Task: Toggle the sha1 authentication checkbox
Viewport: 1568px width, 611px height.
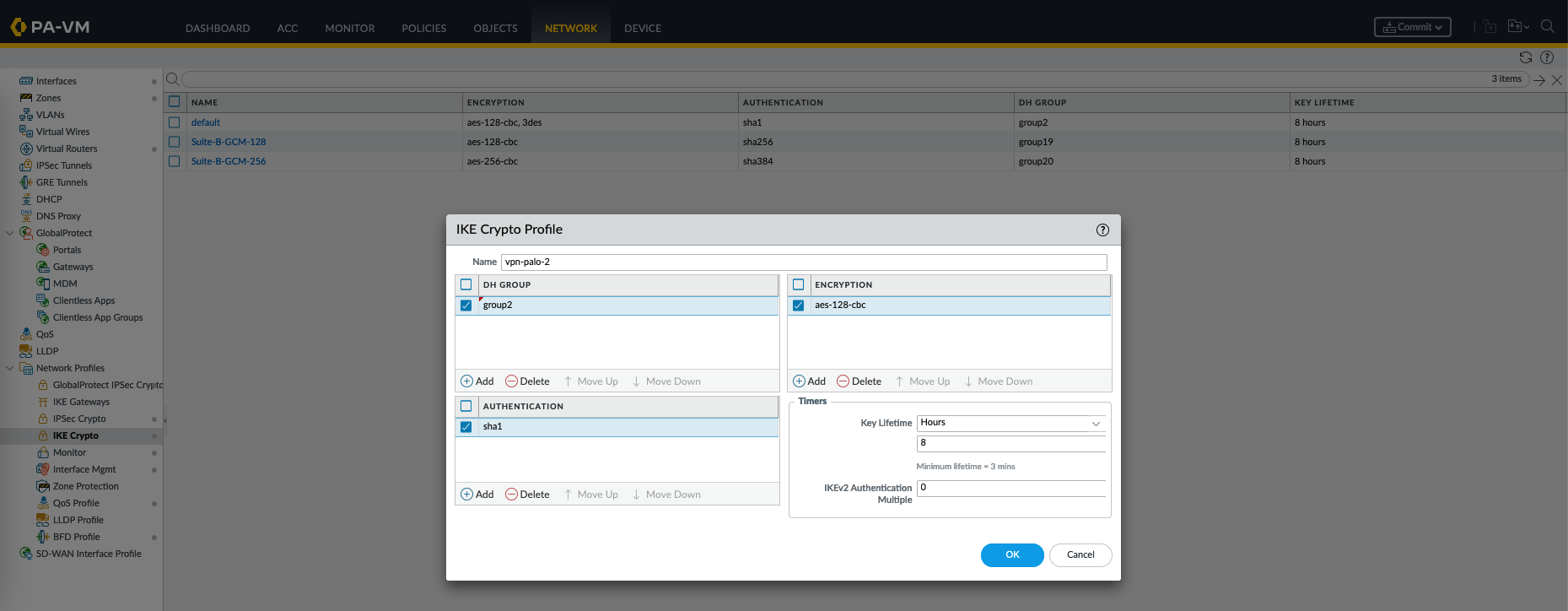Action: tap(466, 427)
